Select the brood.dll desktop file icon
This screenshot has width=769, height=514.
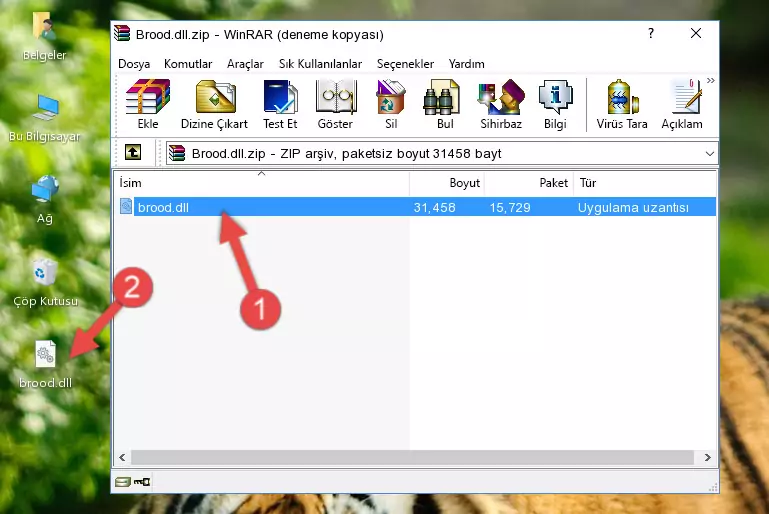(x=46, y=364)
